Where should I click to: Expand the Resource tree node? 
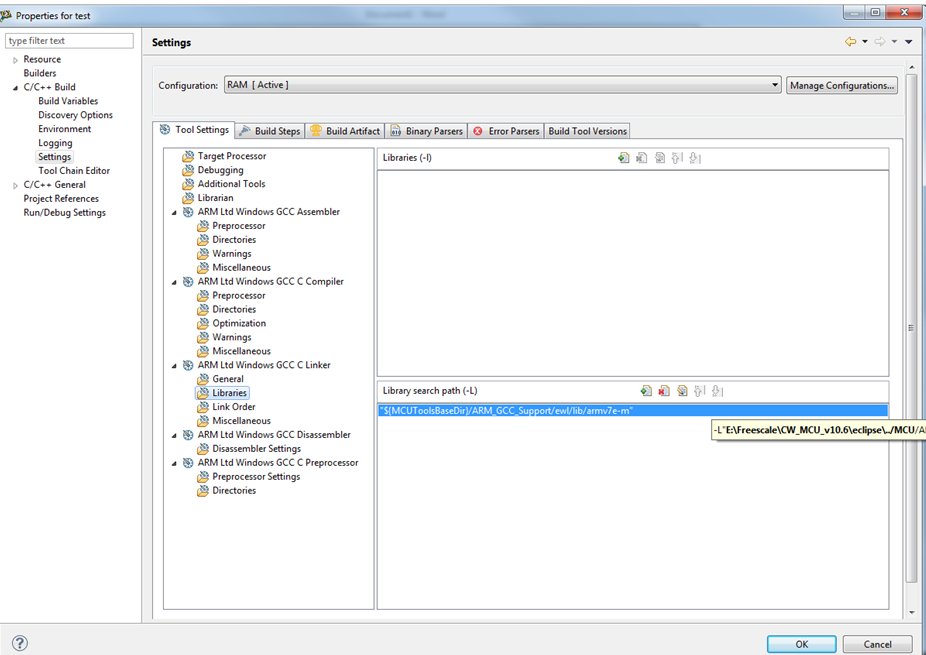pyautogui.click(x=15, y=60)
